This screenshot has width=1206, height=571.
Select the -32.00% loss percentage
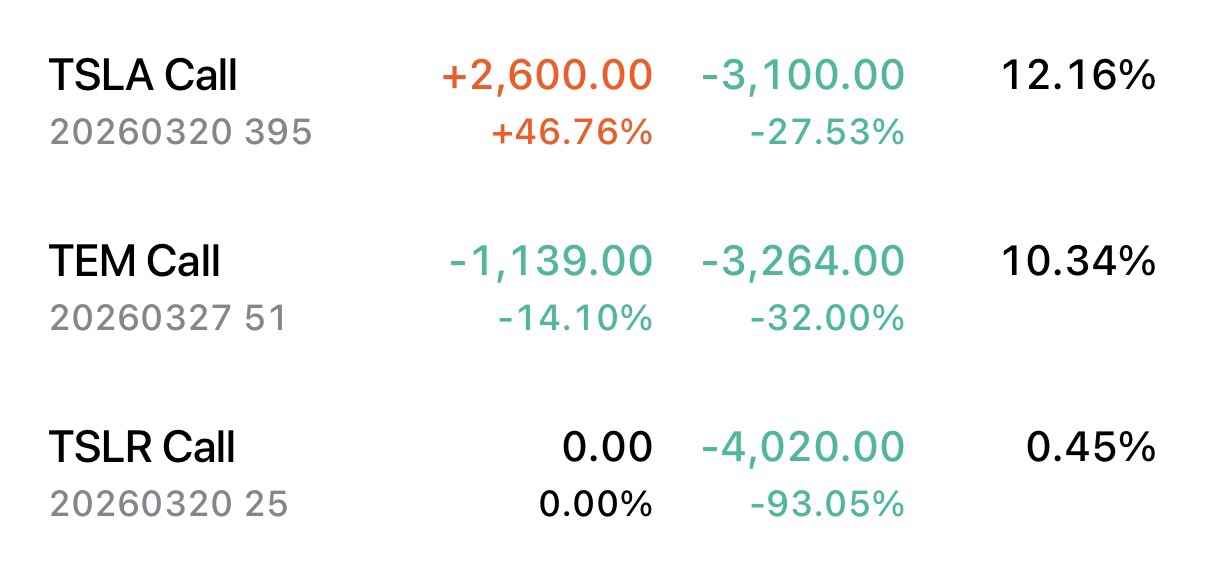click(827, 319)
